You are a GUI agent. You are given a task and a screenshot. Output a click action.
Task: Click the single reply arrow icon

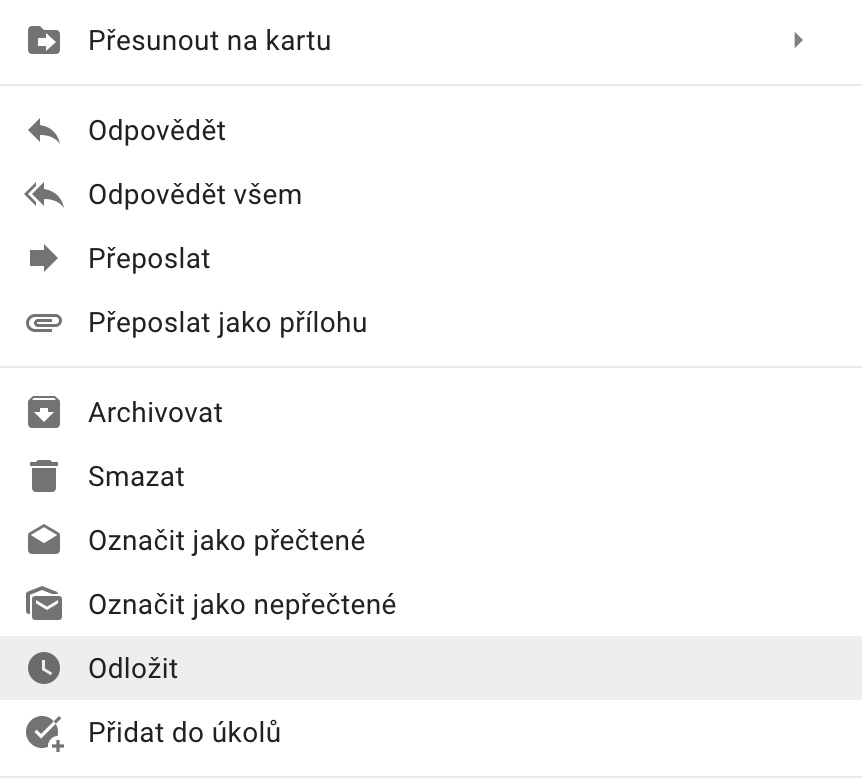[44, 131]
